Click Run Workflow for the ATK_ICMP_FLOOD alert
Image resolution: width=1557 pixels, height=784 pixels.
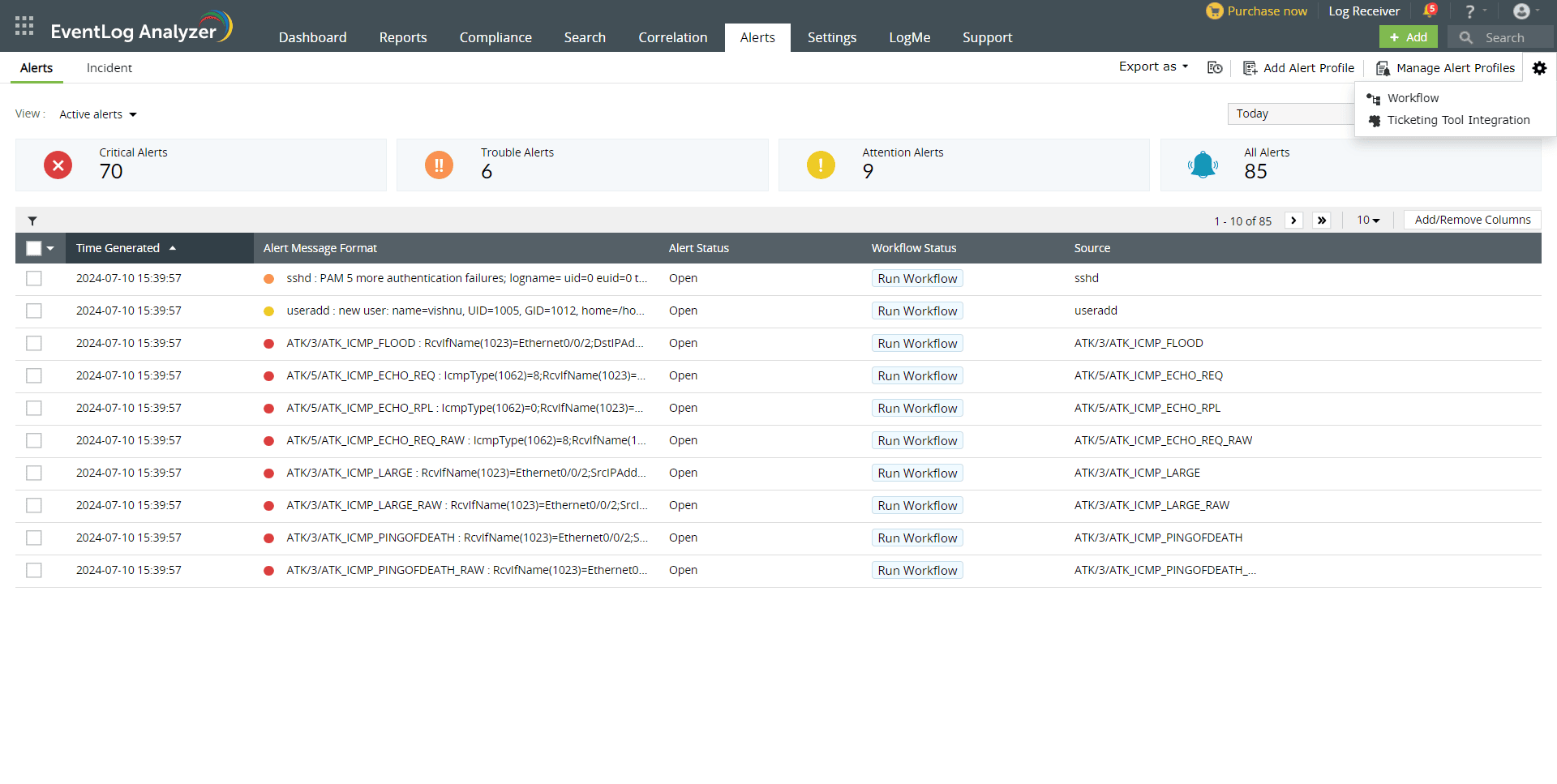916,343
